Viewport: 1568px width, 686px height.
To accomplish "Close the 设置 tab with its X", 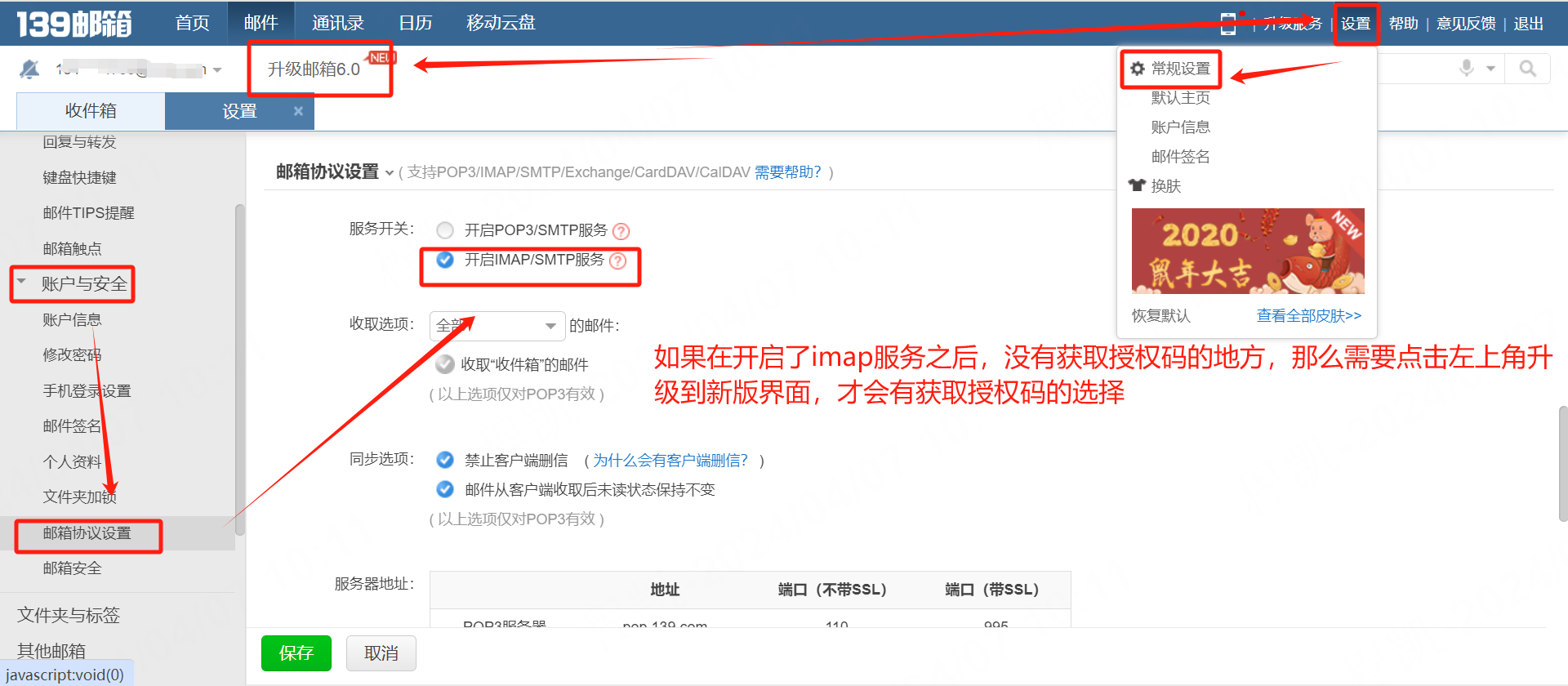I will click(298, 111).
